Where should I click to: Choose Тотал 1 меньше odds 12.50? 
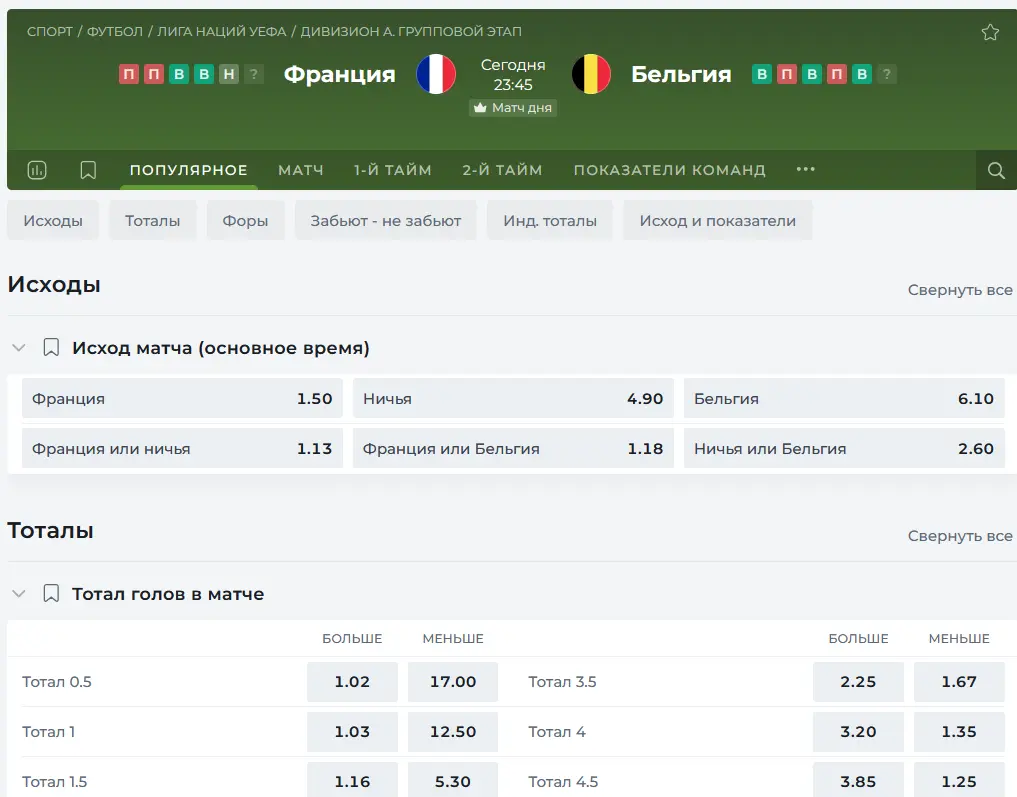453,732
